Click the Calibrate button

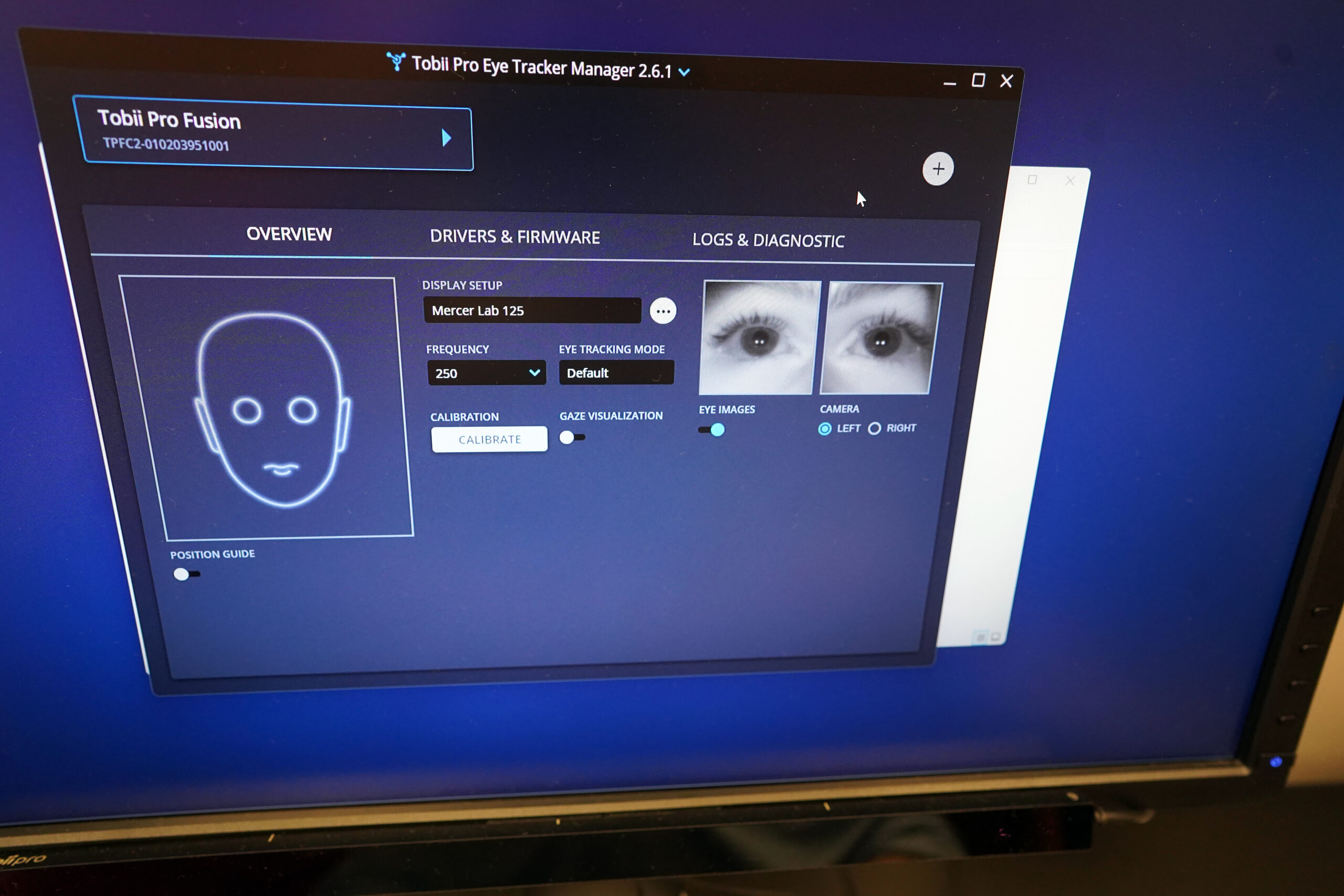pyautogui.click(x=490, y=439)
